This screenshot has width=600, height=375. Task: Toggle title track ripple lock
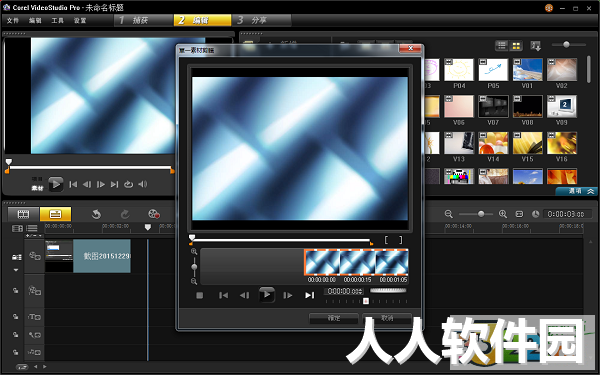pyautogui.click(x=16, y=317)
